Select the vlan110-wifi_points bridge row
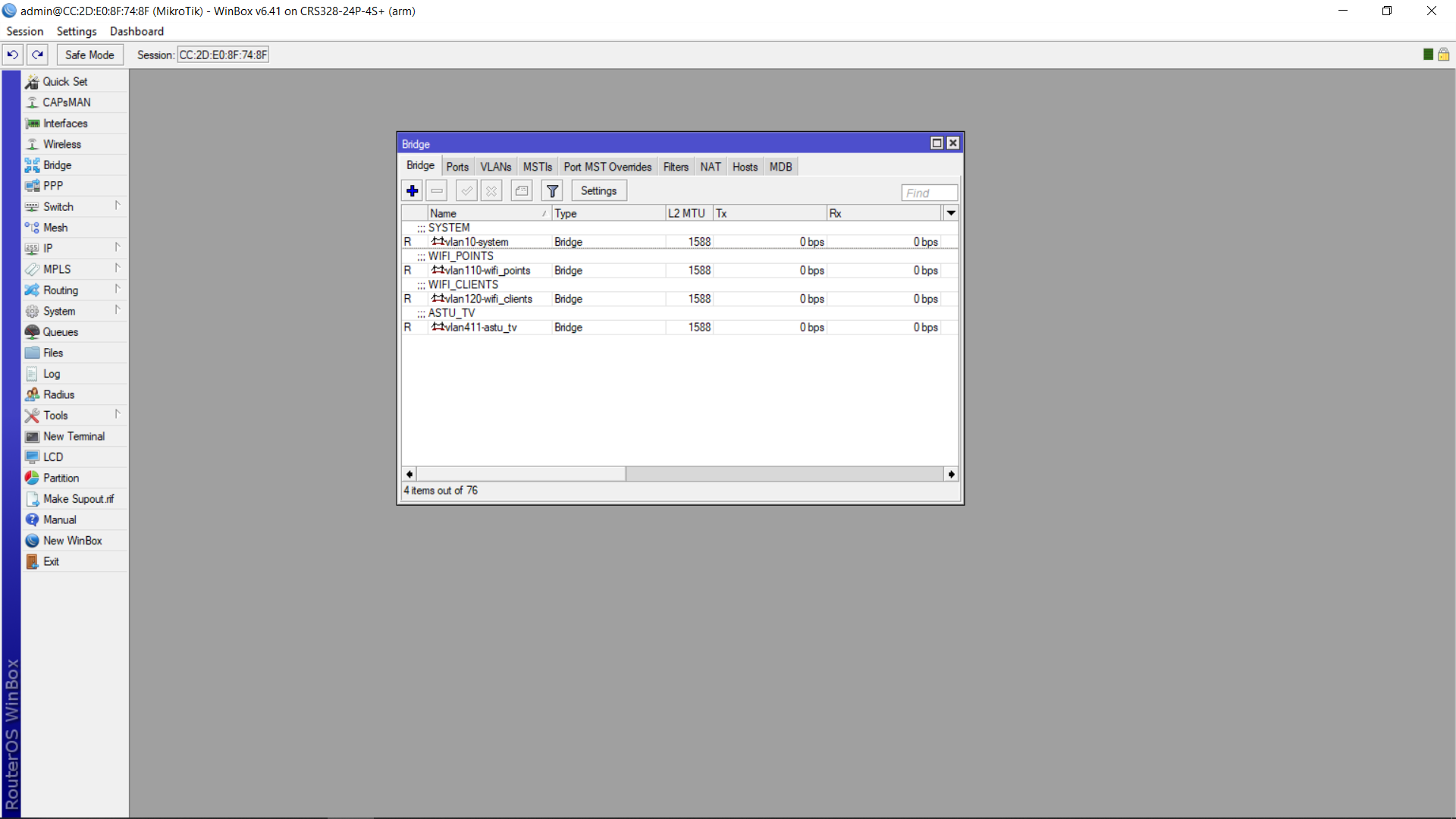 (679, 270)
